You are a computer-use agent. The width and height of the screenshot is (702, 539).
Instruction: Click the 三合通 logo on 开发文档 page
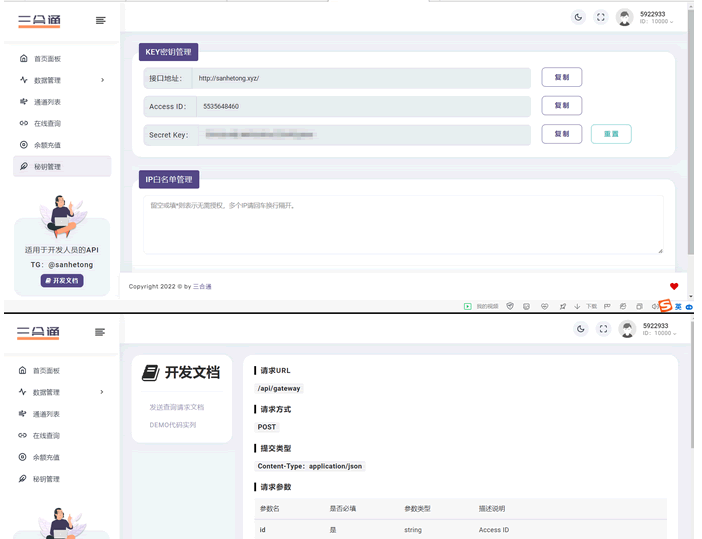point(39,332)
